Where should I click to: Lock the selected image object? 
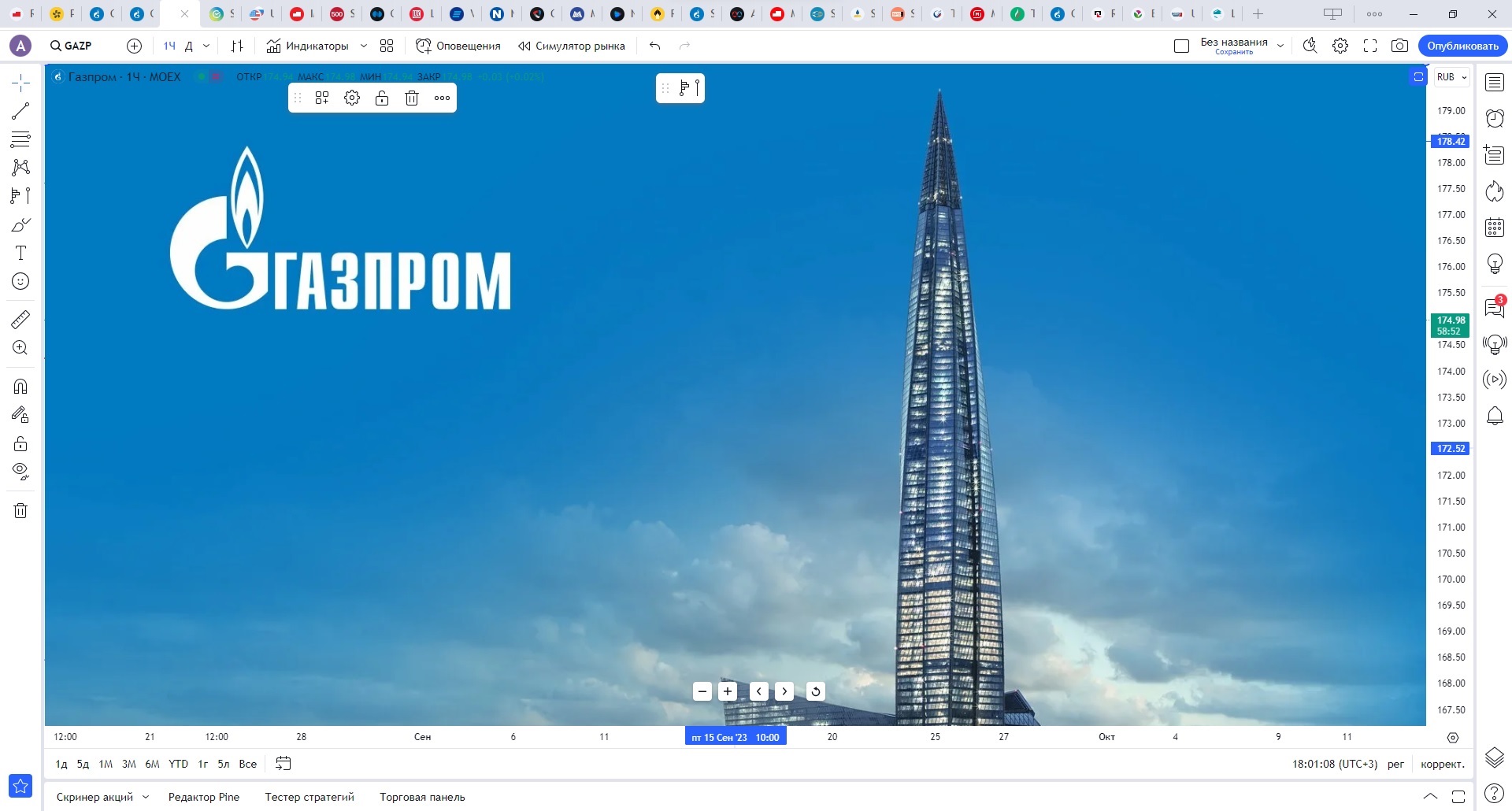(x=382, y=98)
